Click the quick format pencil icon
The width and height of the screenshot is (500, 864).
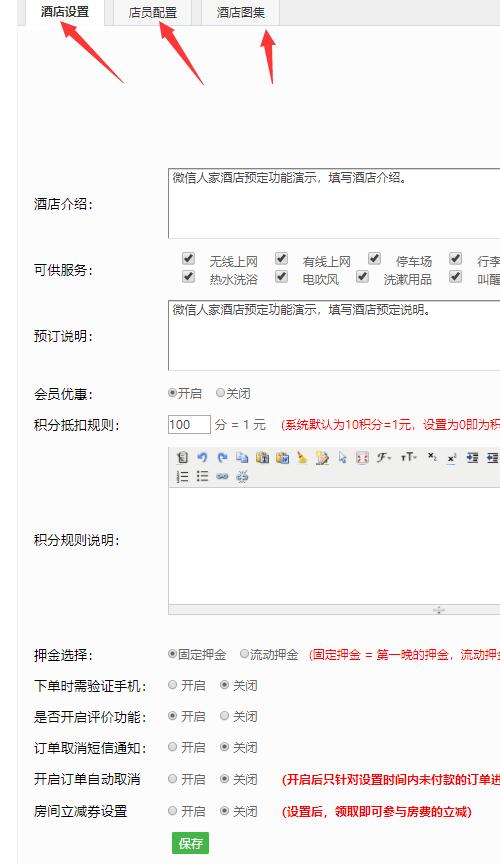pyautogui.click(x=322, y=457)
